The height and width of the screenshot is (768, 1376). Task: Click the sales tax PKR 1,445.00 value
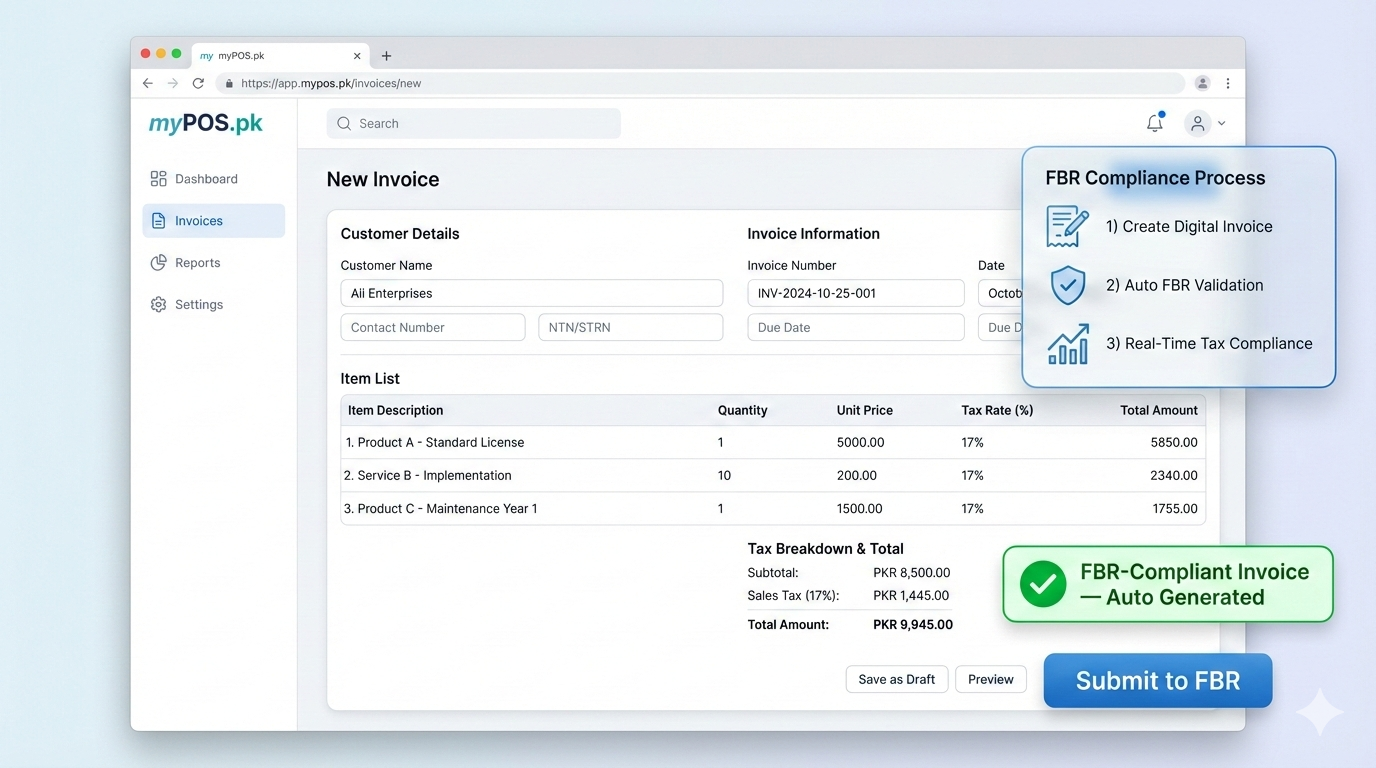coord(911,595)
